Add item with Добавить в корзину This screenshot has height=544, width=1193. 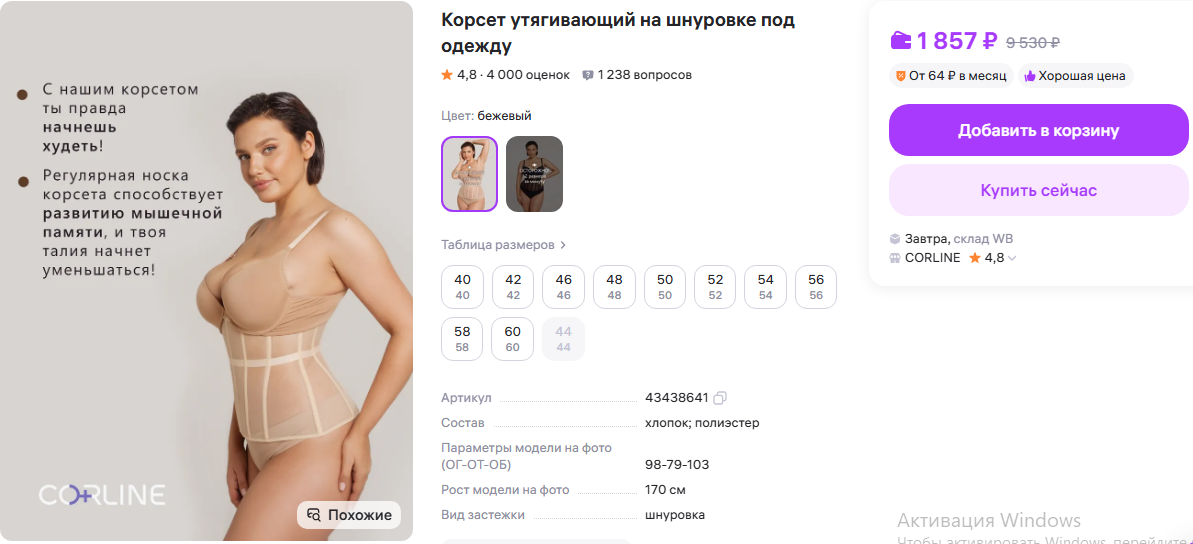[x=1039, y=130]
